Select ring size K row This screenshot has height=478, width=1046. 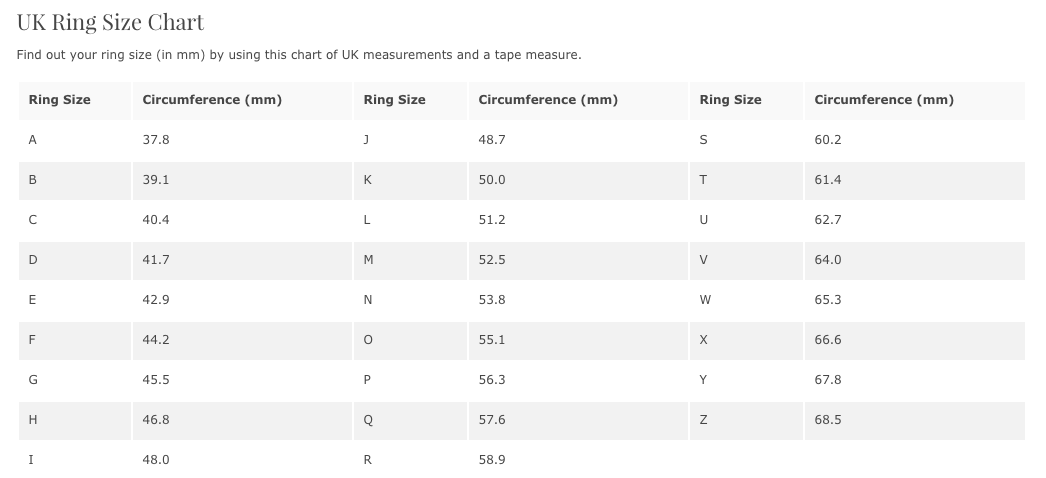[522, 180]
